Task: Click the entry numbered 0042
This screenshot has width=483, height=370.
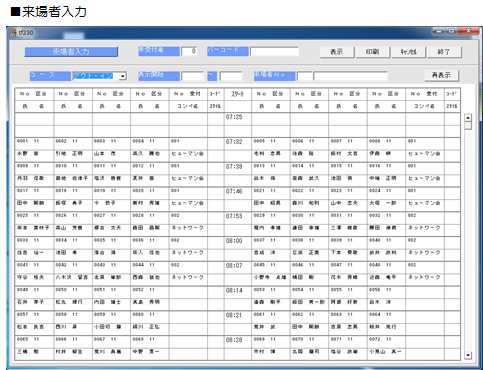Action: [x=61, y=265]
